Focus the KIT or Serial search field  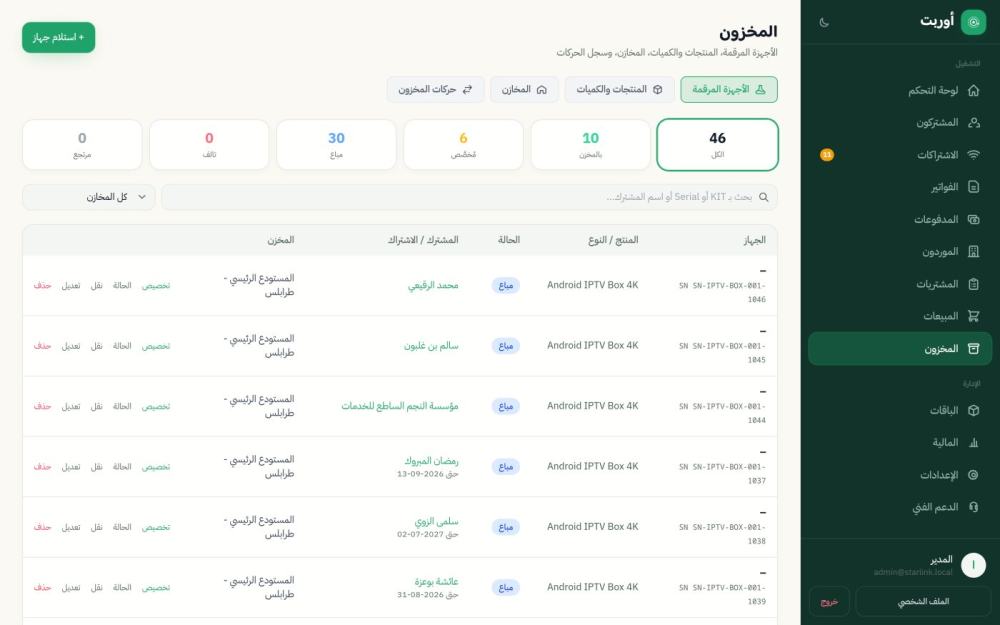[469, 197]
